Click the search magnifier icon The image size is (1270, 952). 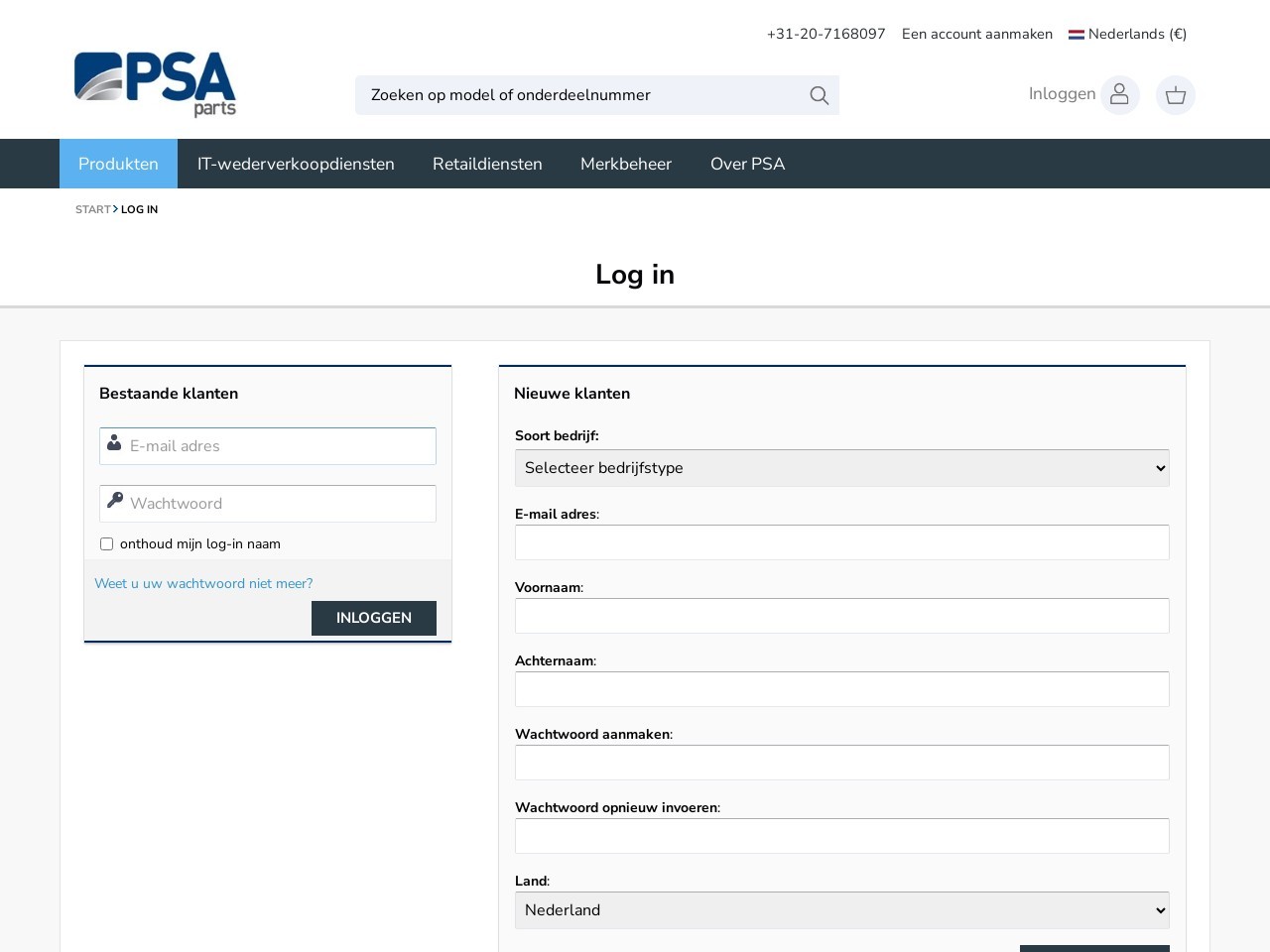819,95
